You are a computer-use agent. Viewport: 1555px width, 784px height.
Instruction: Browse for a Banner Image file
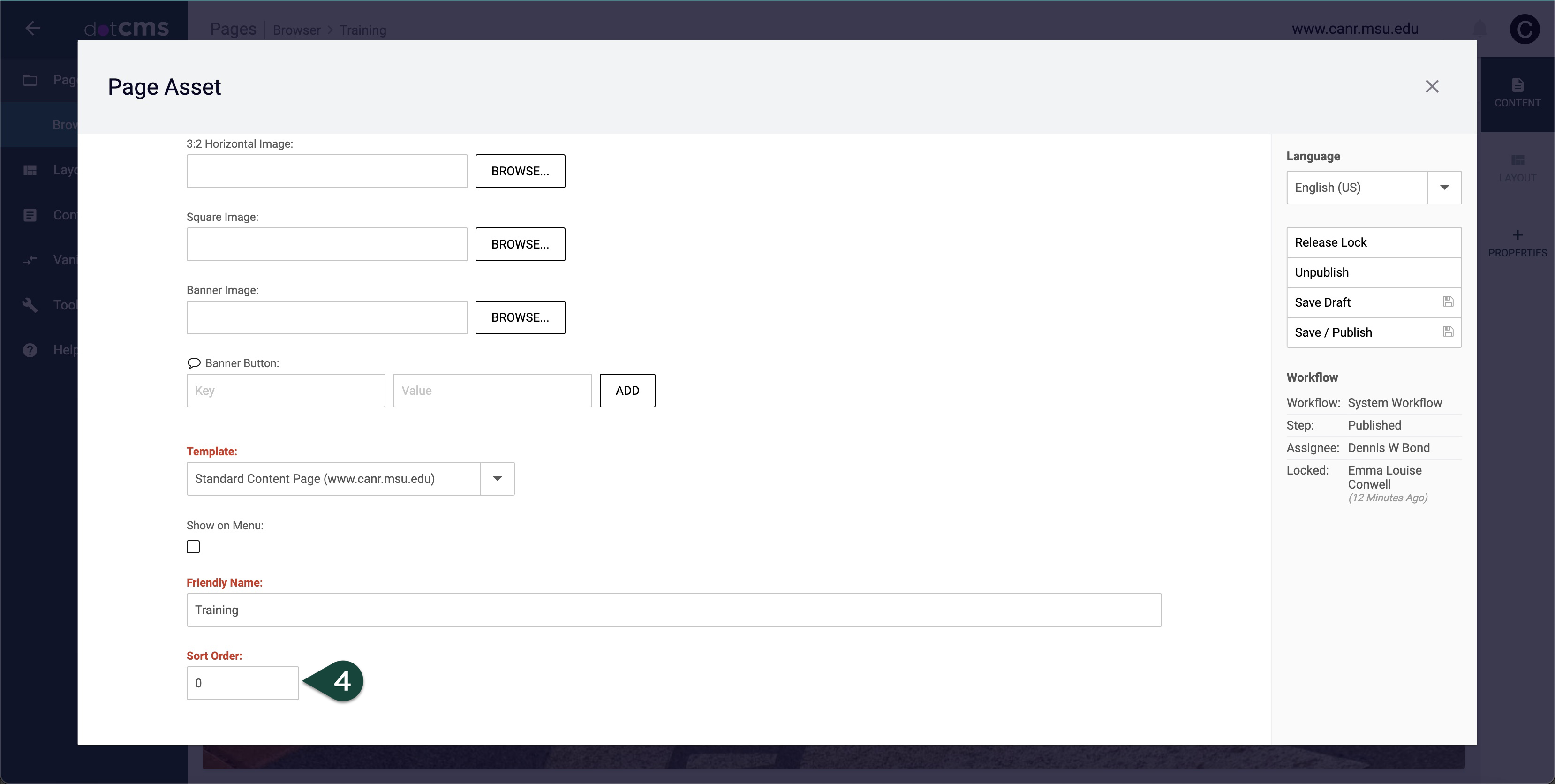(520, 317)
